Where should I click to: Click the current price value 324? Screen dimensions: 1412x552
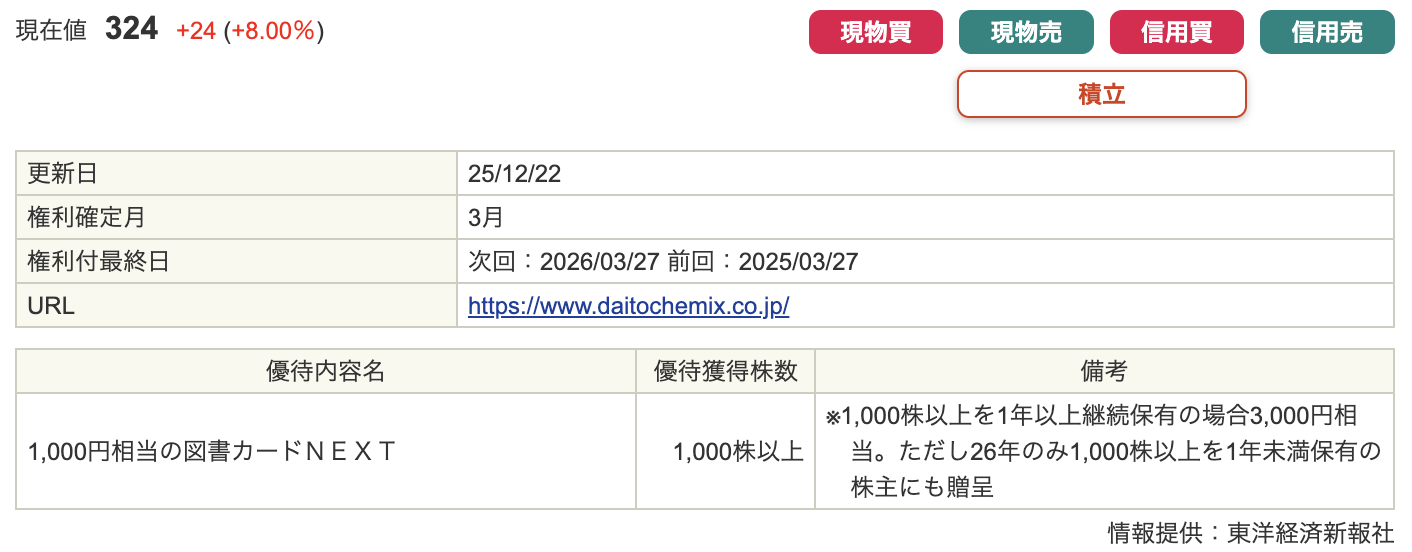point(131,30)
